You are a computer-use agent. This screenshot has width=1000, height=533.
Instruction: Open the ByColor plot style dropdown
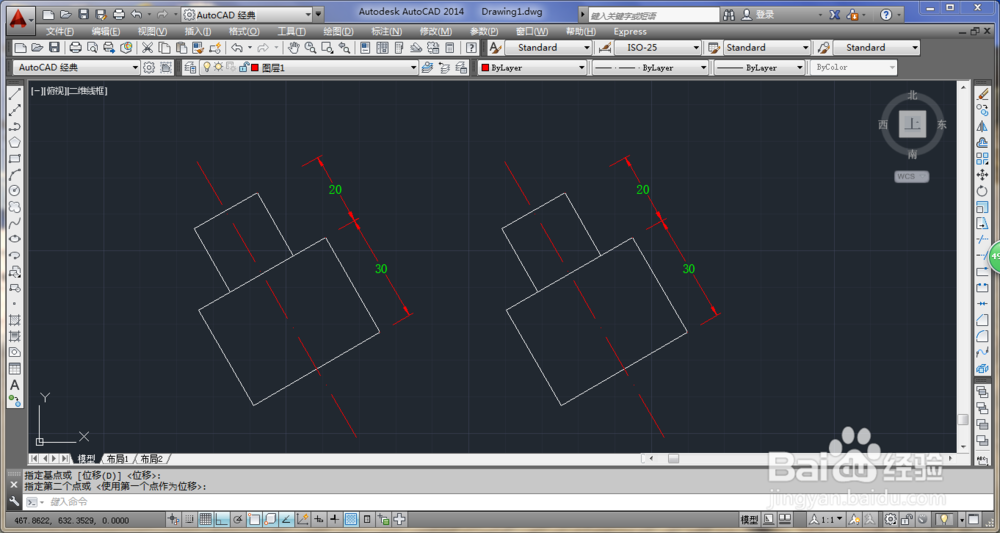(x=853, y=68)
